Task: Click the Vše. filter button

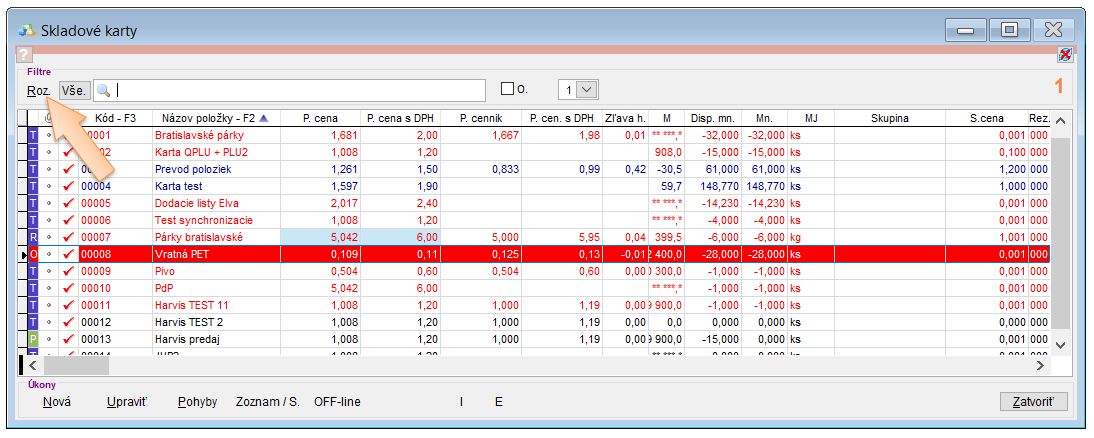Action: [74, 90]
